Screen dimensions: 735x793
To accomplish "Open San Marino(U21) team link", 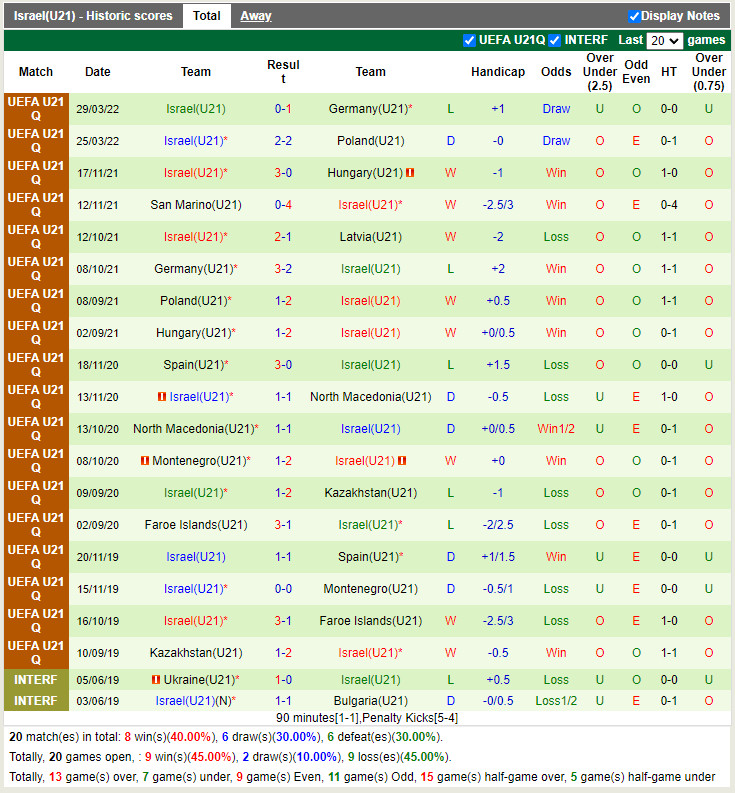I will (x=196, y=205).
